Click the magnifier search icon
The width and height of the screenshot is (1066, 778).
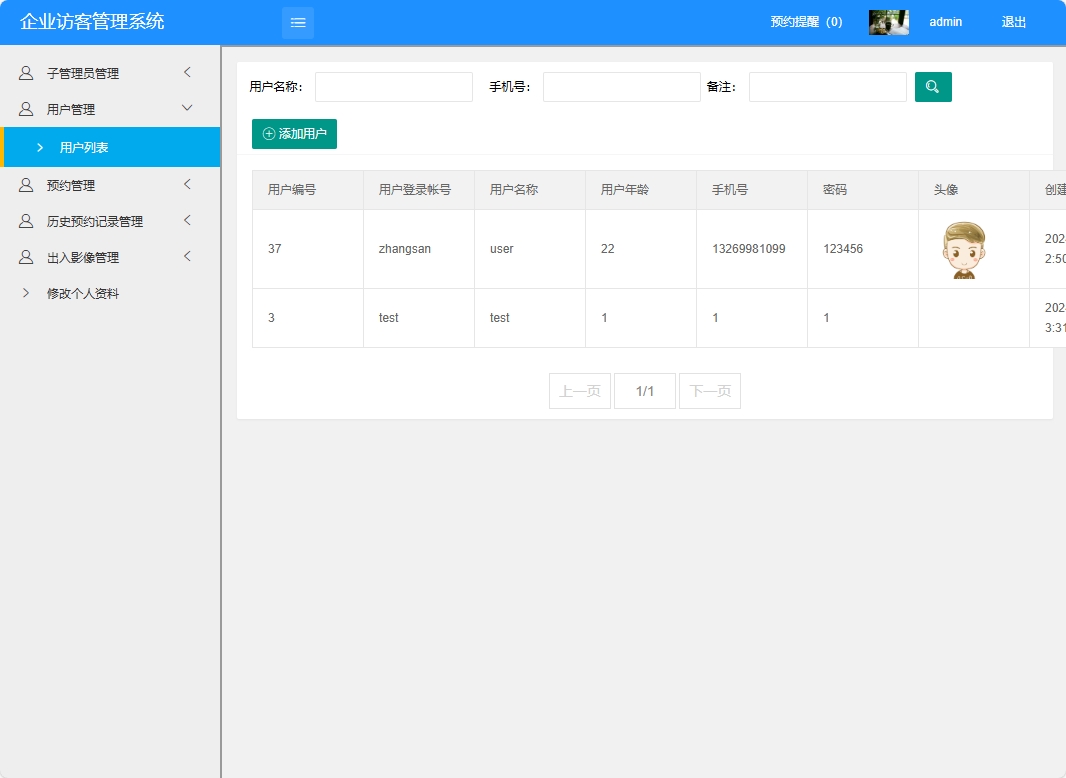pyautogui.click(x=932, y=87)
